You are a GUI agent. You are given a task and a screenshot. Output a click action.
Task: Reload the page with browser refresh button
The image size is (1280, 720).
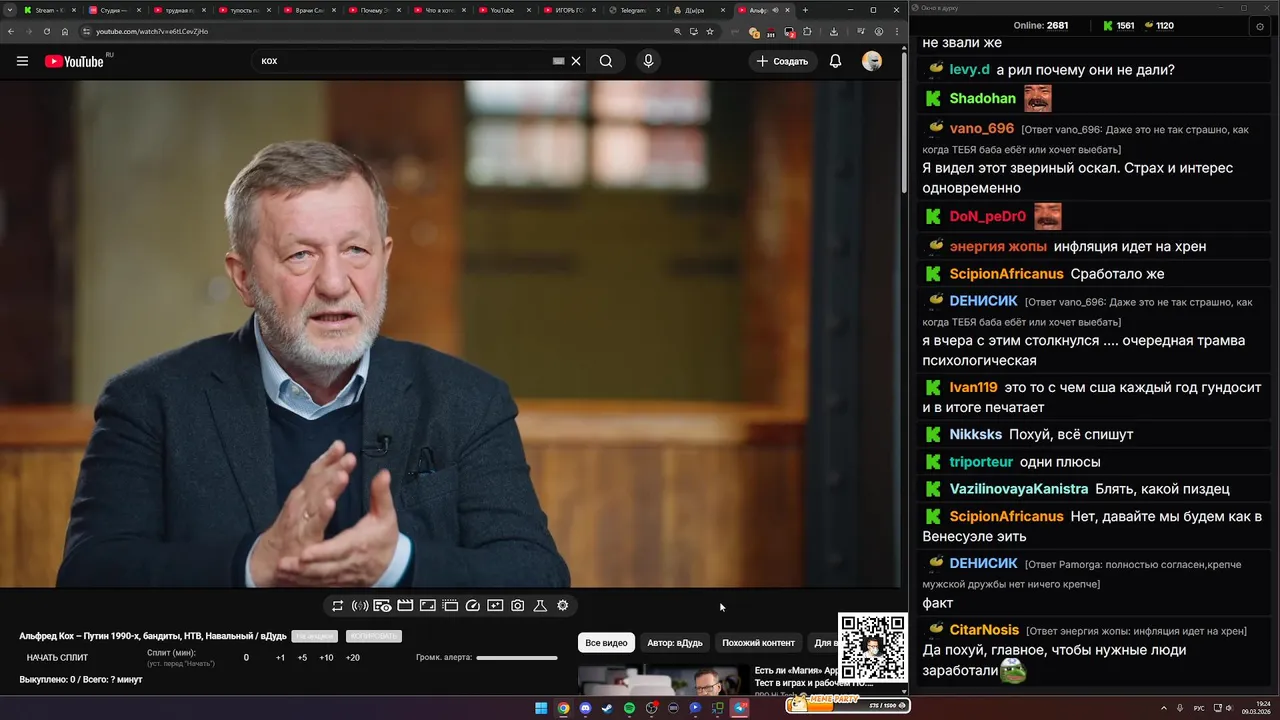point(46,31)
